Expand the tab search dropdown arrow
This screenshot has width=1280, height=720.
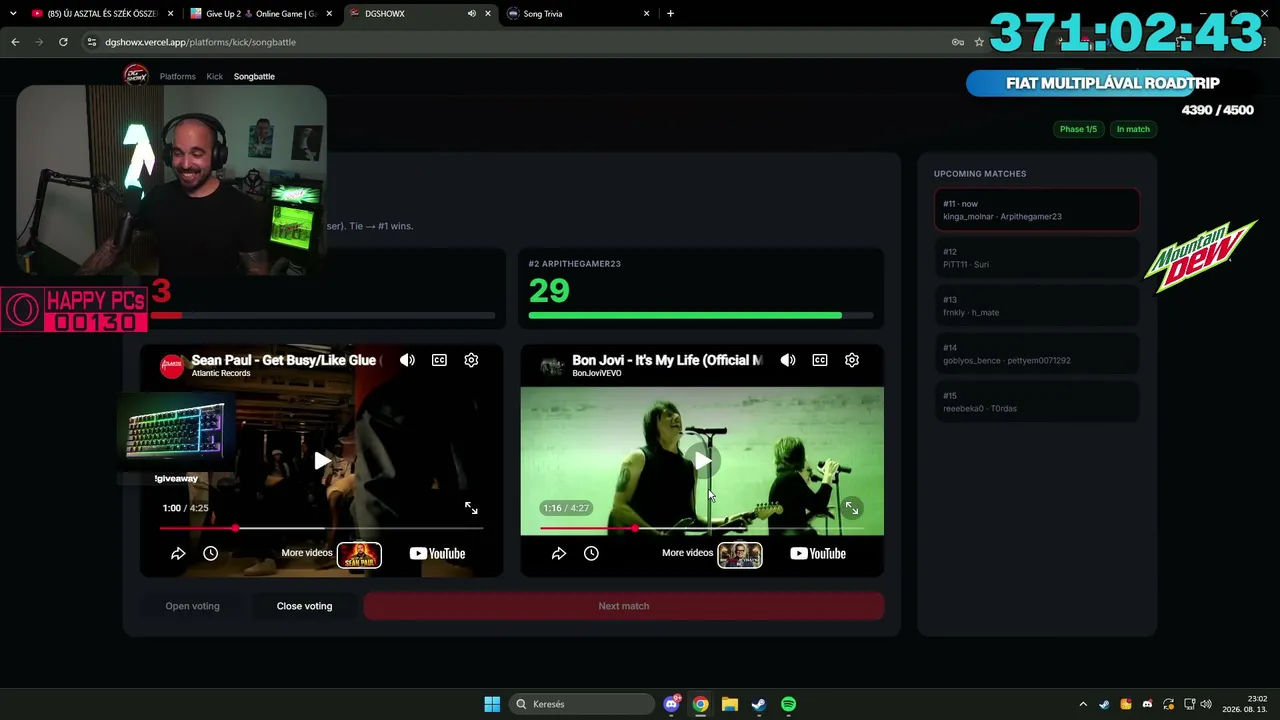pyautogui.click(x=12, y=14)
